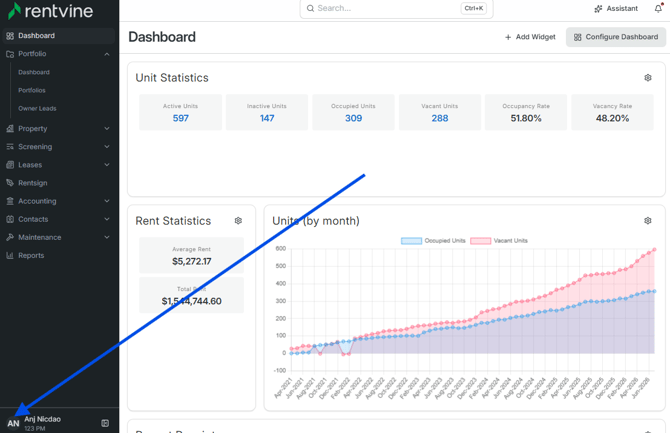Click the Dashboard page heading
Screen dimensions: 670x433
(162, 37)
